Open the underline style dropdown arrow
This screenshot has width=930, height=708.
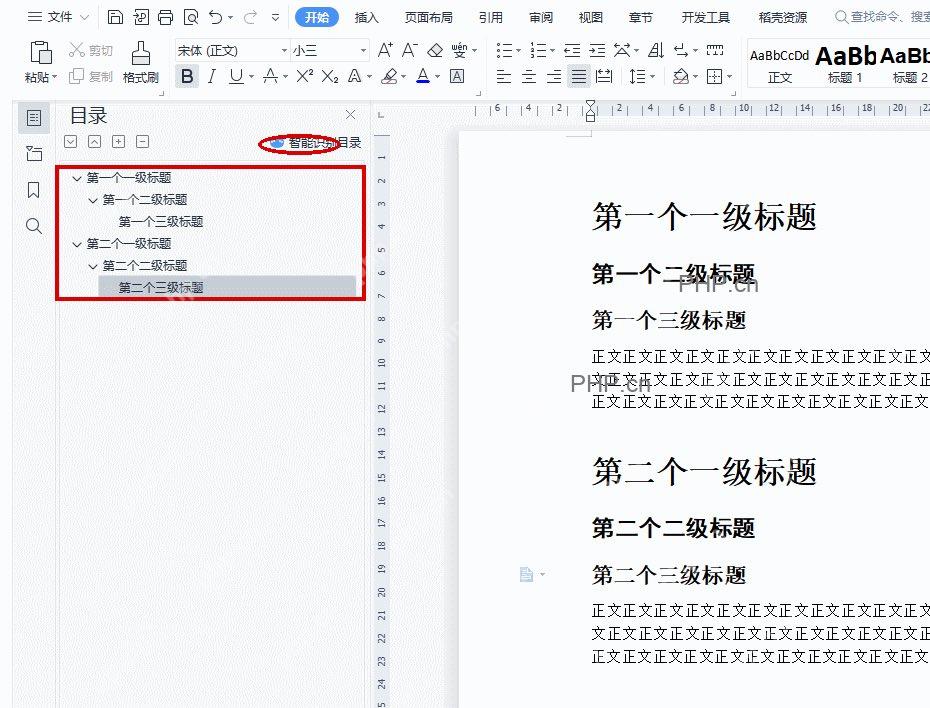(251, 77)
